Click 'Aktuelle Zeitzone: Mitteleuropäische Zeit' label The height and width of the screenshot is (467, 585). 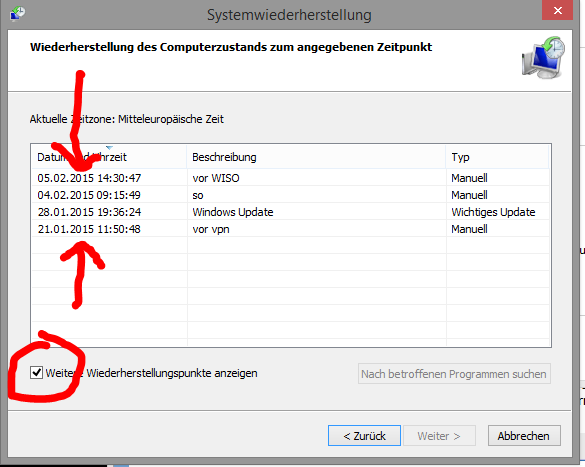[x=127, y=119]
